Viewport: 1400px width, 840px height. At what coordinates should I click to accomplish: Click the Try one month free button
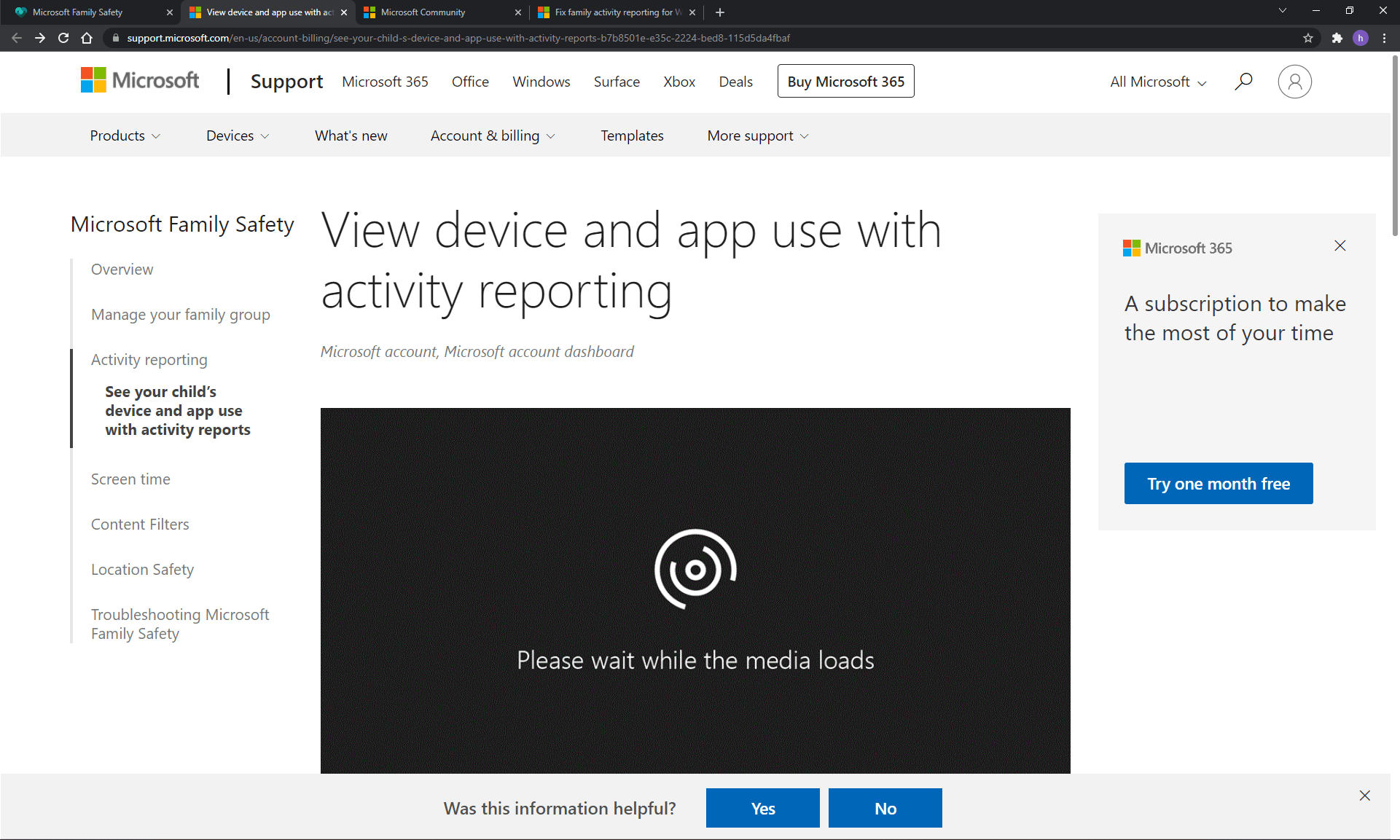pyautogui.click(x=1218, y=483)
